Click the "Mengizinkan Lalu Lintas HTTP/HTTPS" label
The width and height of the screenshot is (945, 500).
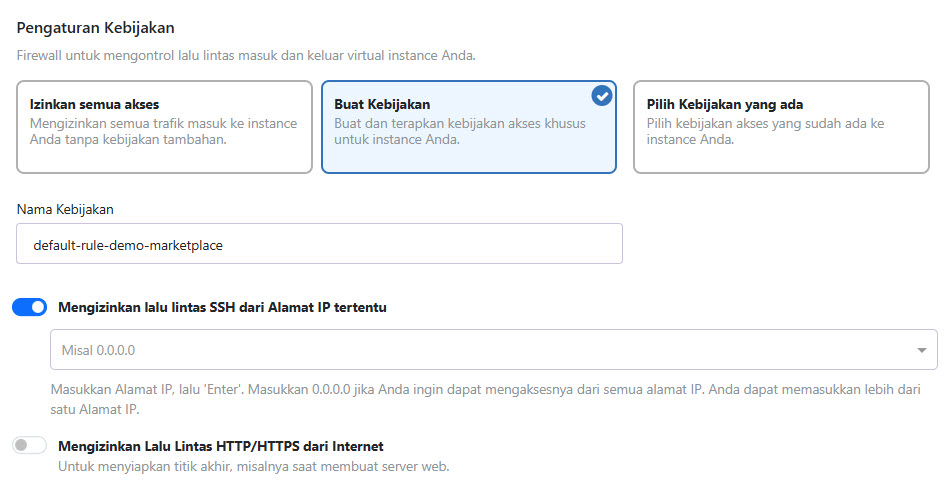coord(221,446)
